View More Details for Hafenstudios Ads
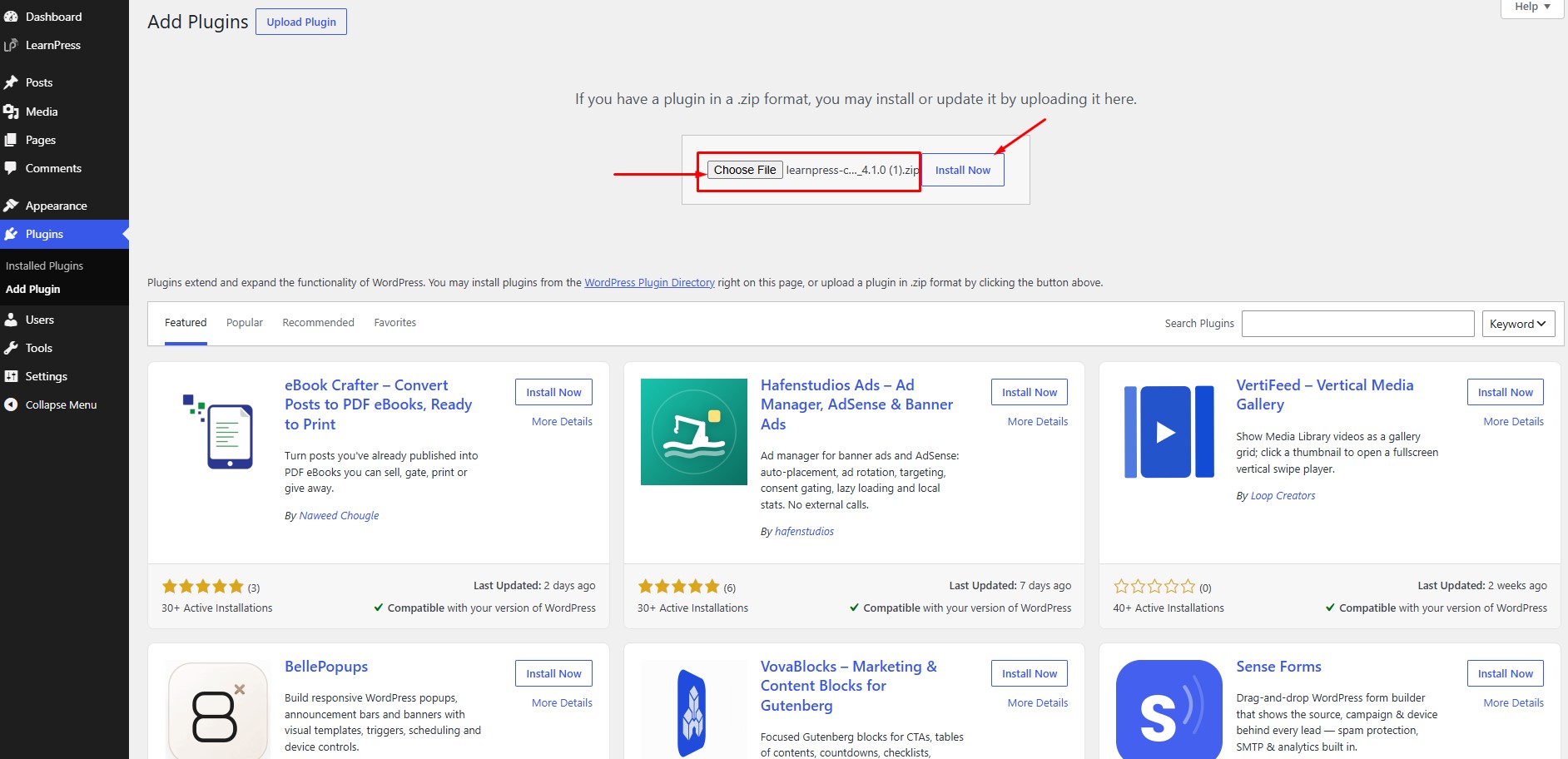This screenshot has height=759, width=1568. coord(1038,422)
